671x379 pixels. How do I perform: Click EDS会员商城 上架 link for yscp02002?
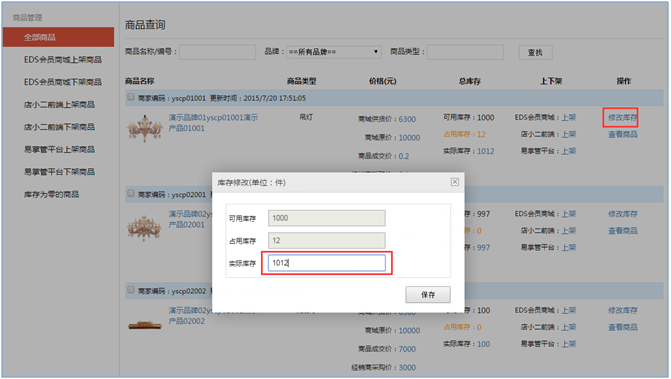[568, 310]
